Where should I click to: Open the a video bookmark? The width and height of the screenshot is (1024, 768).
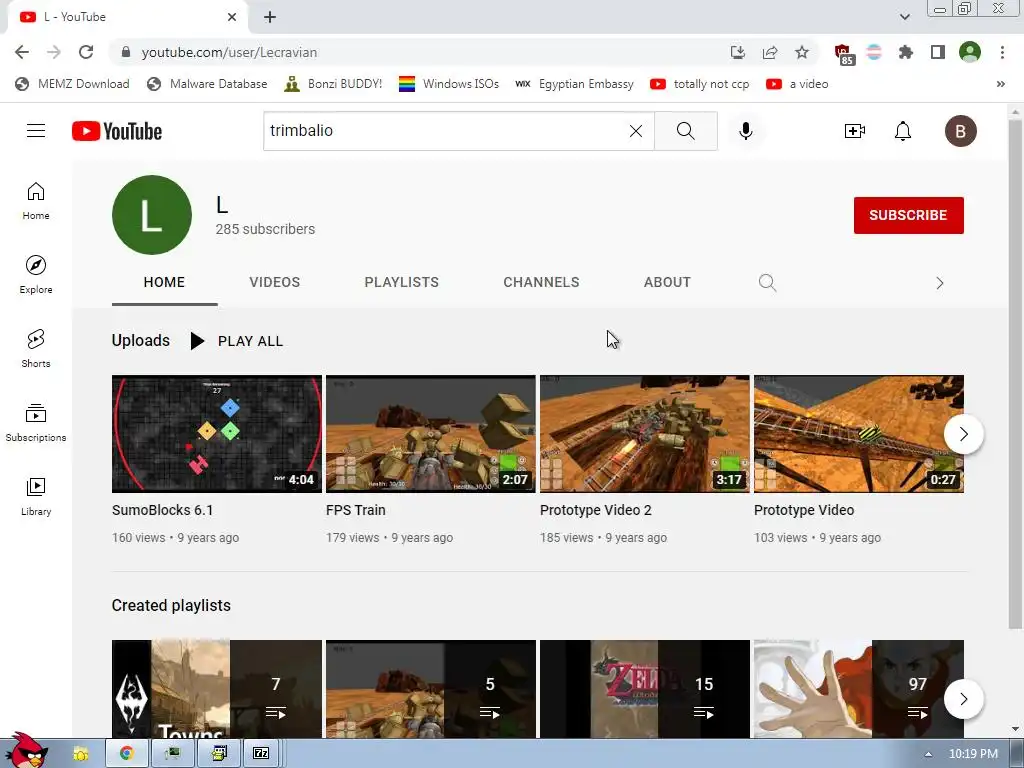tap(797, 84)
